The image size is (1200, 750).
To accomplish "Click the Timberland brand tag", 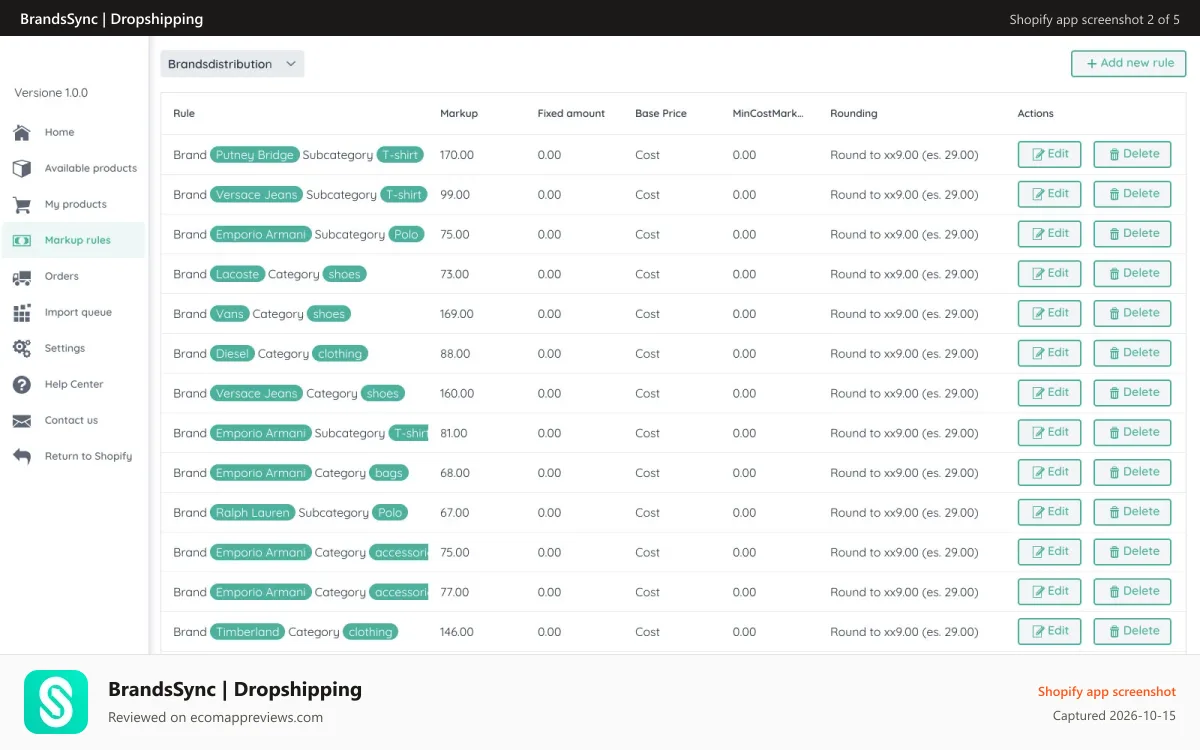I will 247,632.
